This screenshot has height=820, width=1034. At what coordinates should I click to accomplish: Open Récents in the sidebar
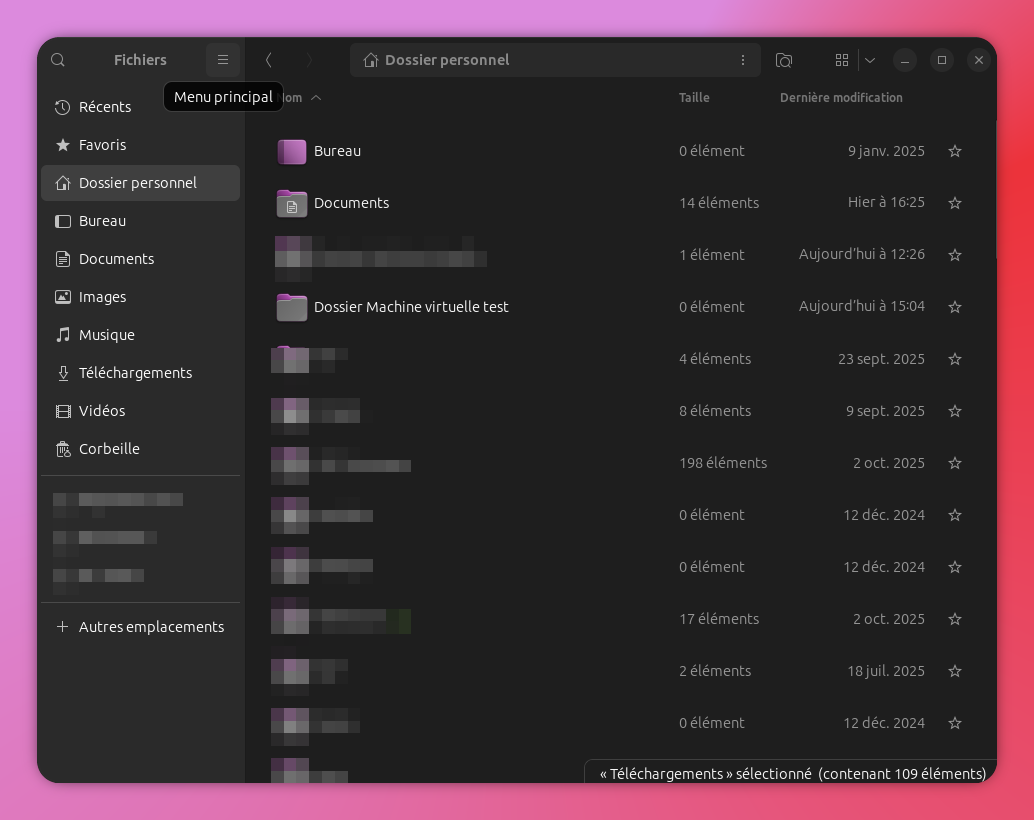click(x=105, y=107)
